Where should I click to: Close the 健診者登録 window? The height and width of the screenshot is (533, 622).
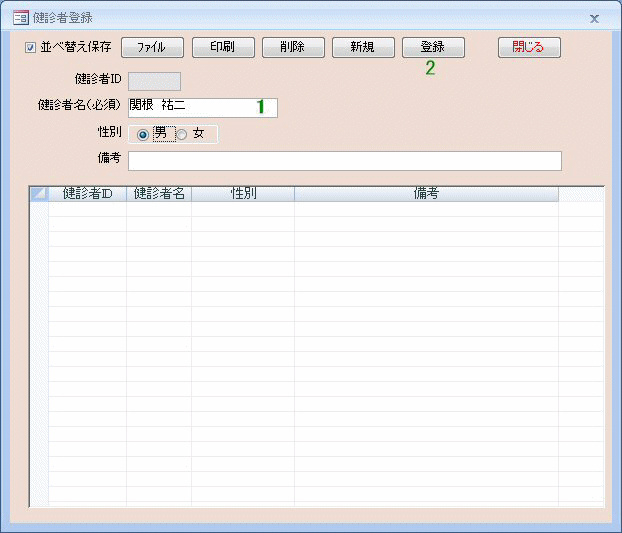pos(594,19)
